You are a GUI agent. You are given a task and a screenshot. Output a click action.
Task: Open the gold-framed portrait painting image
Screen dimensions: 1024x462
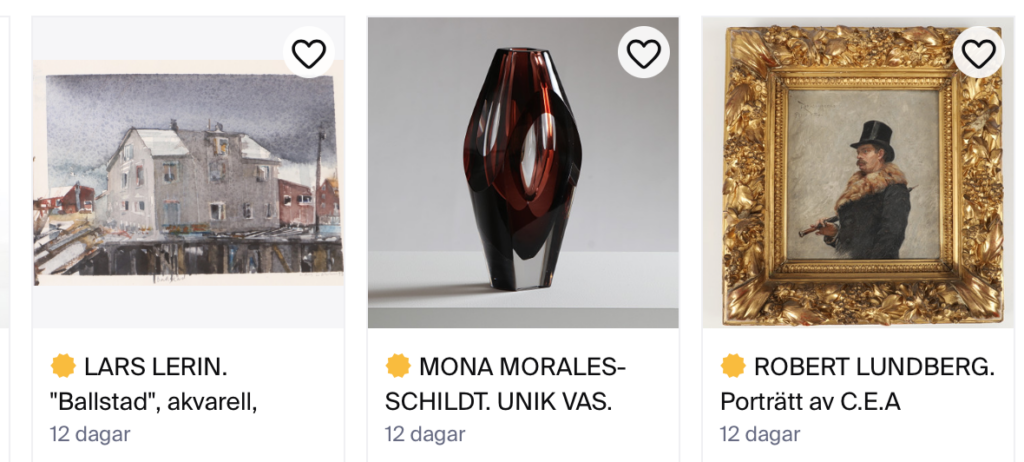tap(858, 172)
